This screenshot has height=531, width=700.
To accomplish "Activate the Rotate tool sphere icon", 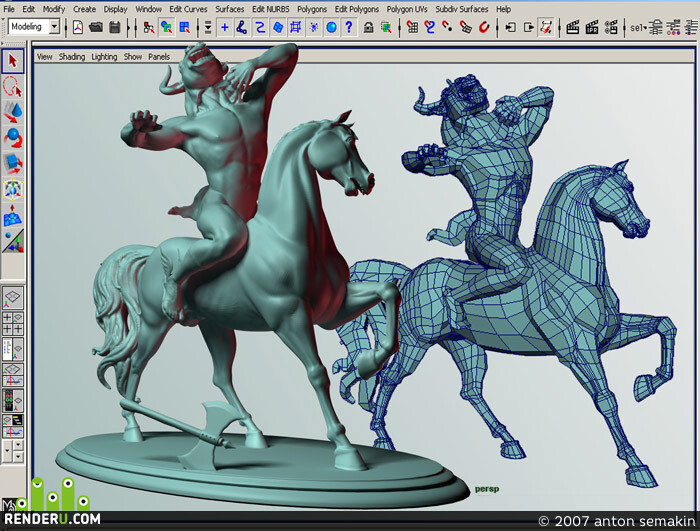I will click(x=12, y=138).
